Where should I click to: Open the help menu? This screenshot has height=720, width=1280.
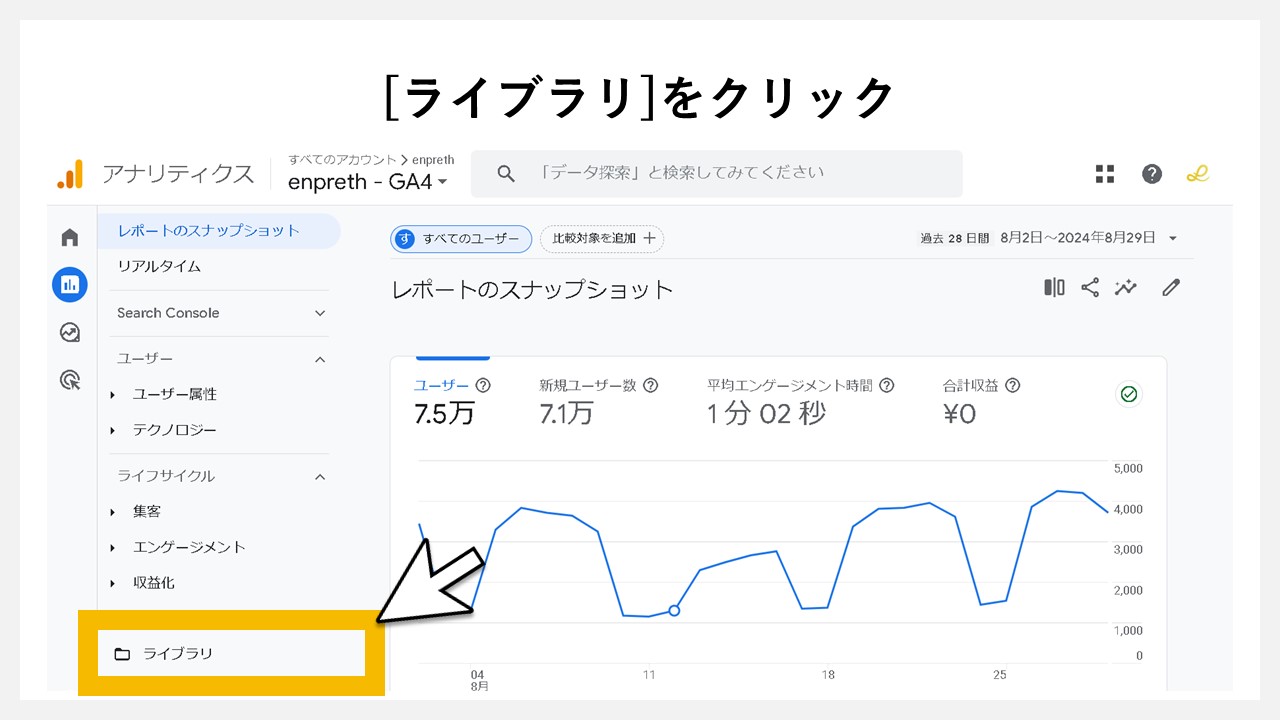1151,173
